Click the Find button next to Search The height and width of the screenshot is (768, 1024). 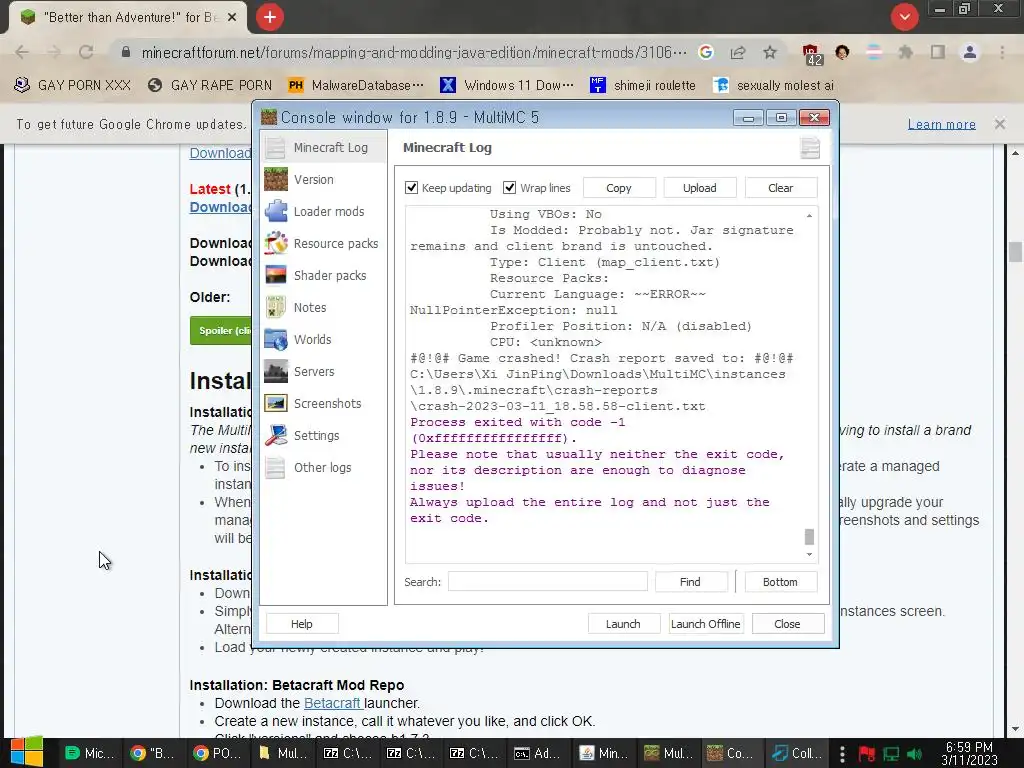click(690, 582)
